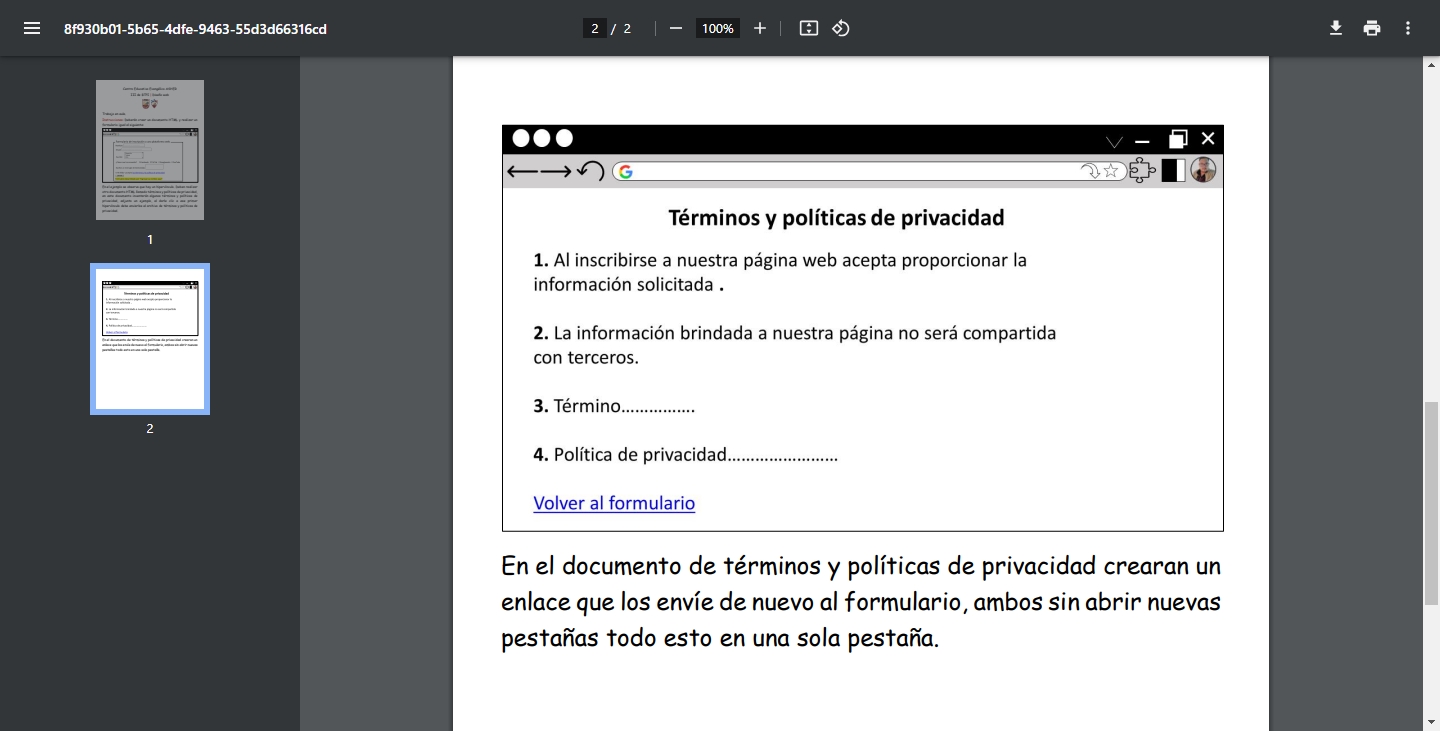The height and width of the screenshot is (731, 1440).
Task: Click the mock browser tab search chevron
Action: coord(1114,142)
